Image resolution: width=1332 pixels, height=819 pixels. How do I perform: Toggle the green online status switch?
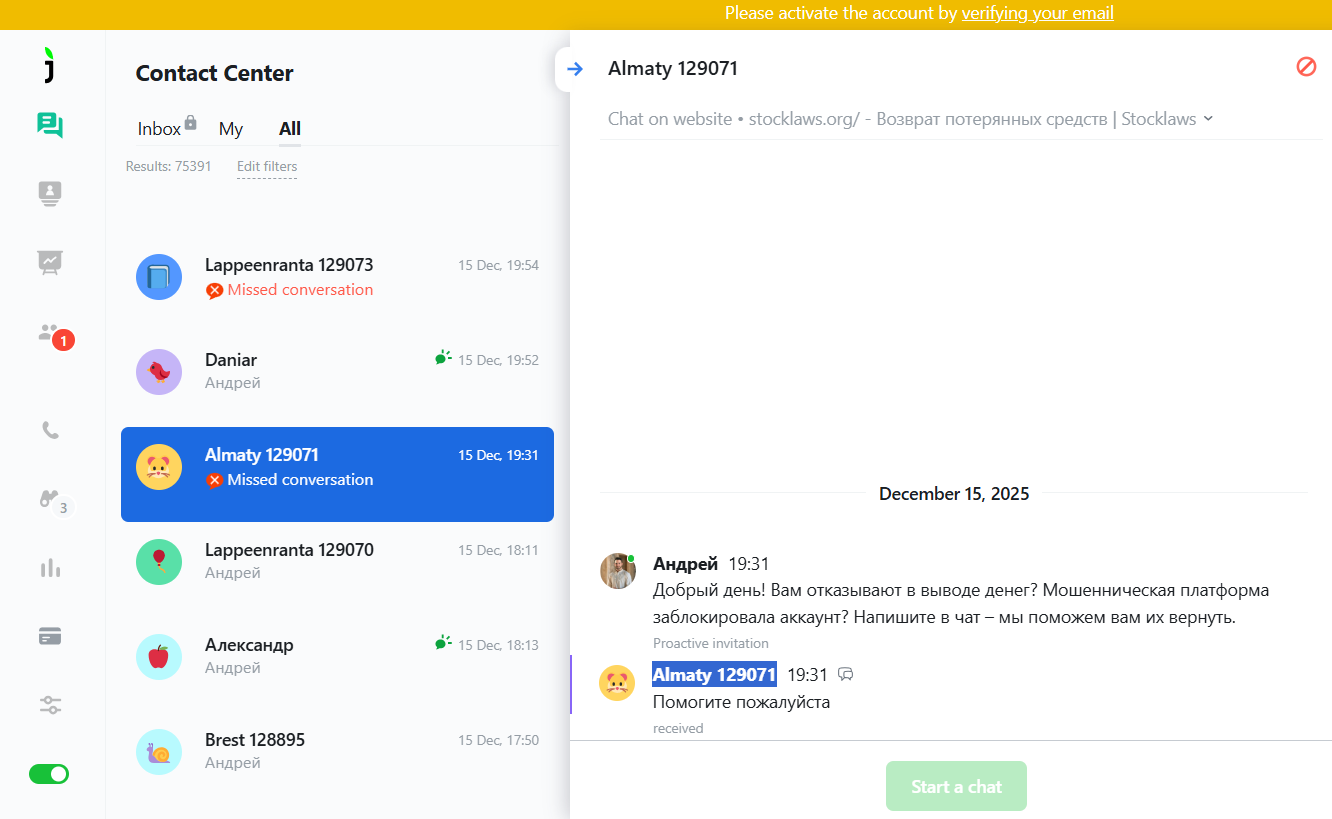tap(49, 773)
